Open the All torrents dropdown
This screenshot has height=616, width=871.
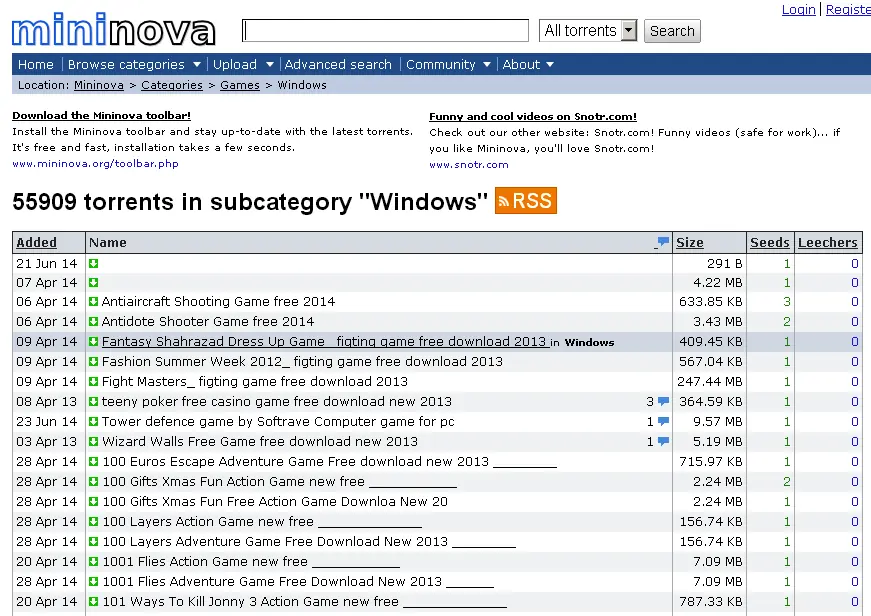(588, 31)
